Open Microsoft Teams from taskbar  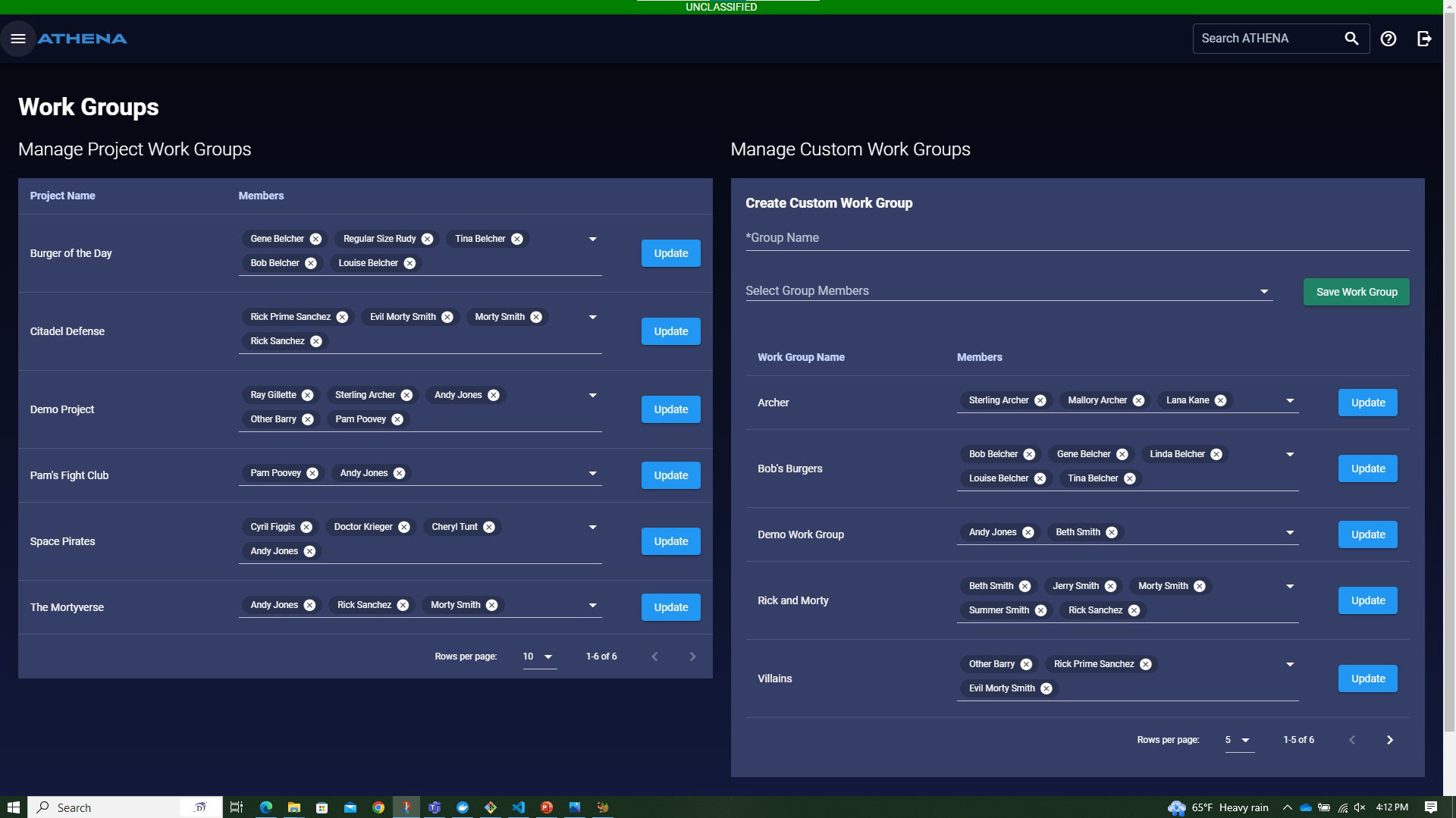click(x=434, y=807)
